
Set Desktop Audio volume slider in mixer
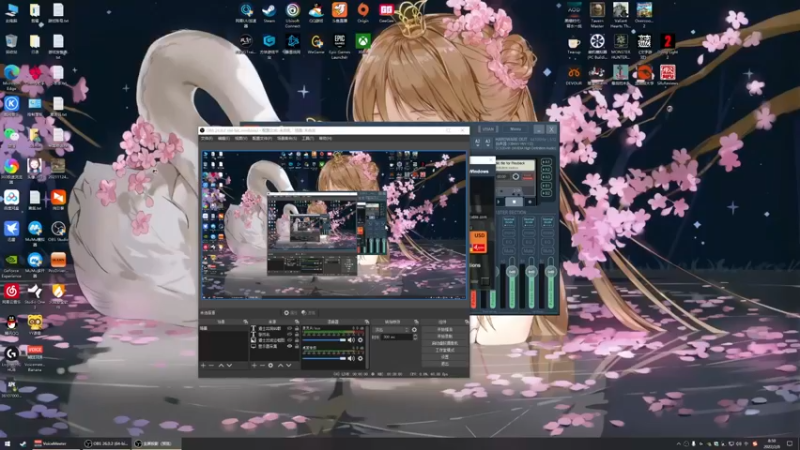click(x=324, y=358)
